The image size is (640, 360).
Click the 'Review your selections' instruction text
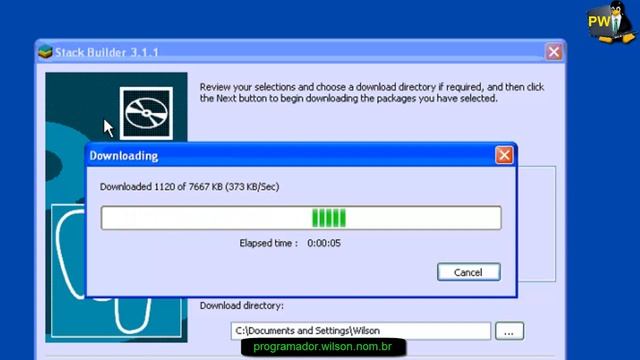[x=372, y=93]
